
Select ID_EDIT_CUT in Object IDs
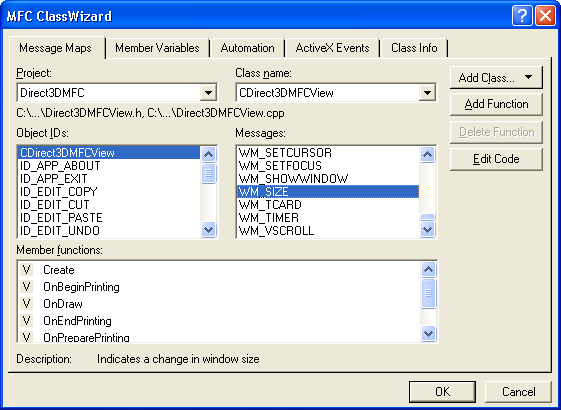coord(109,205)
